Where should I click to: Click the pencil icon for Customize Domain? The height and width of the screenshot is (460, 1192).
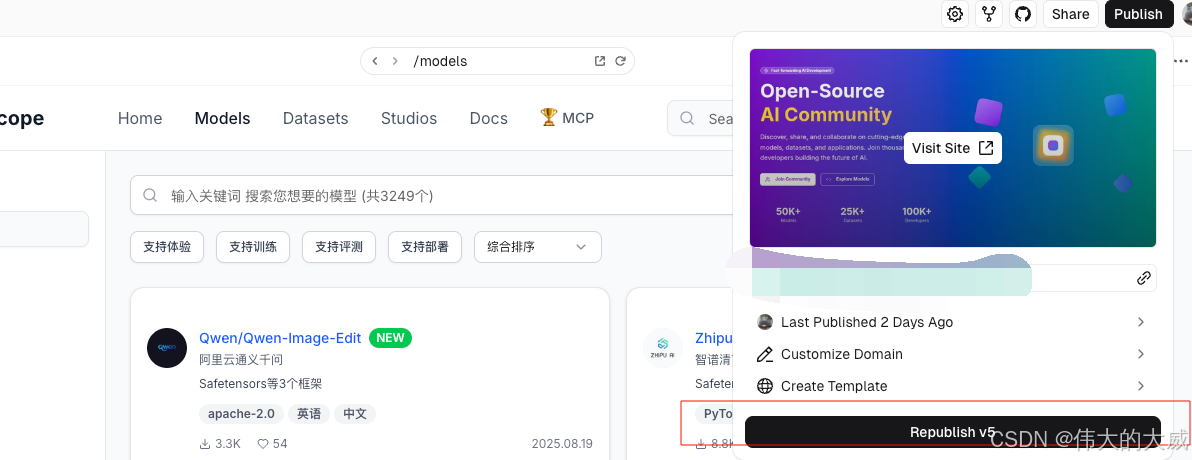click(766, 354)
